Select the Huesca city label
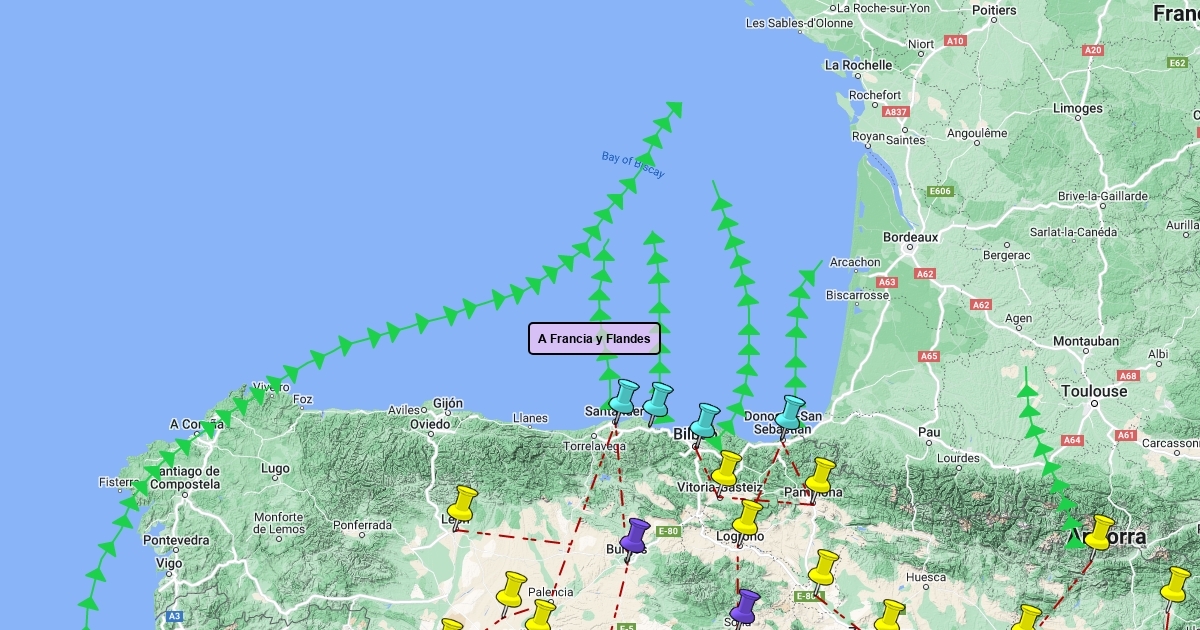 pyautogui.click(x=925, y=577)
